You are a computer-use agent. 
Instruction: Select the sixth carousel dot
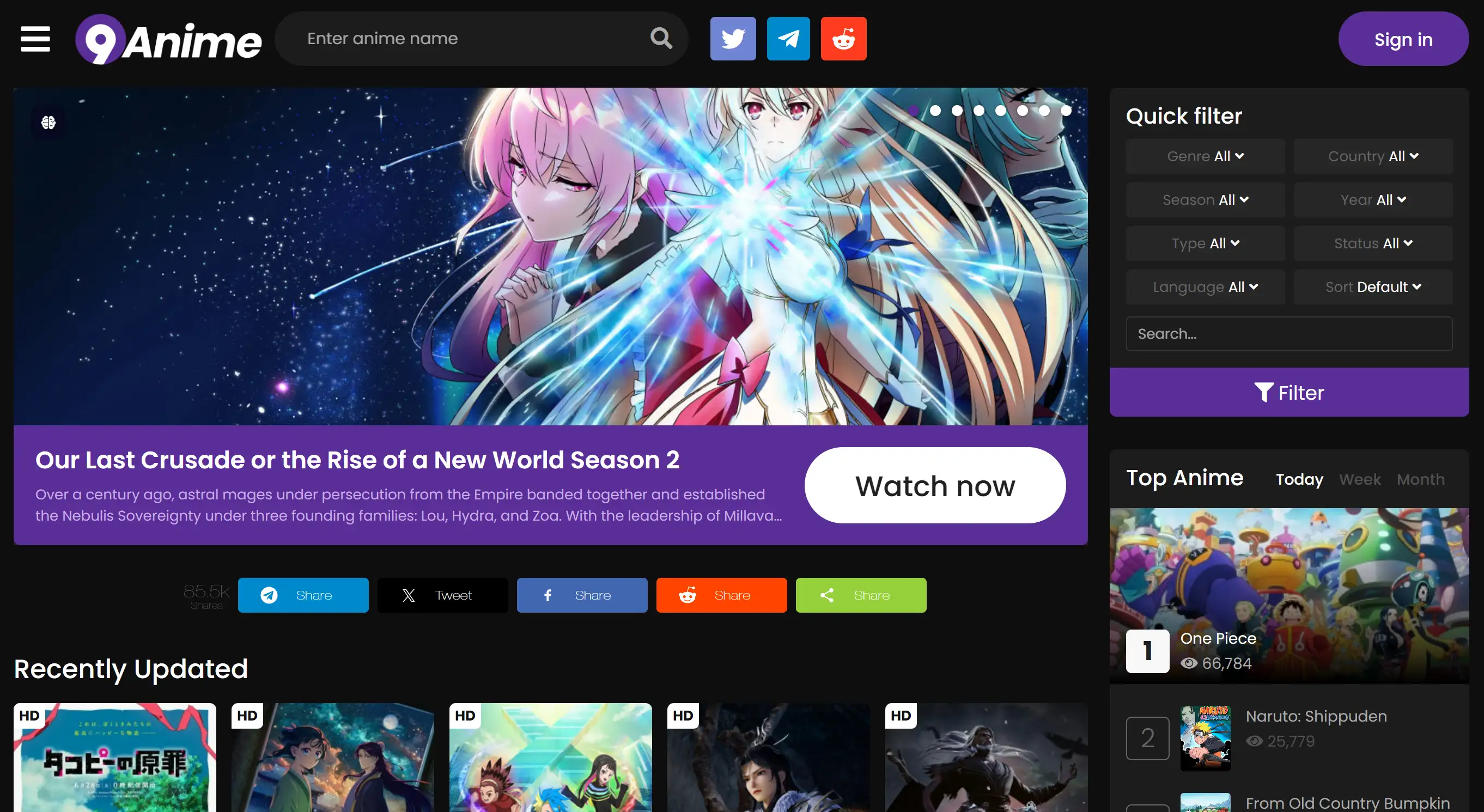(1023, 111)
